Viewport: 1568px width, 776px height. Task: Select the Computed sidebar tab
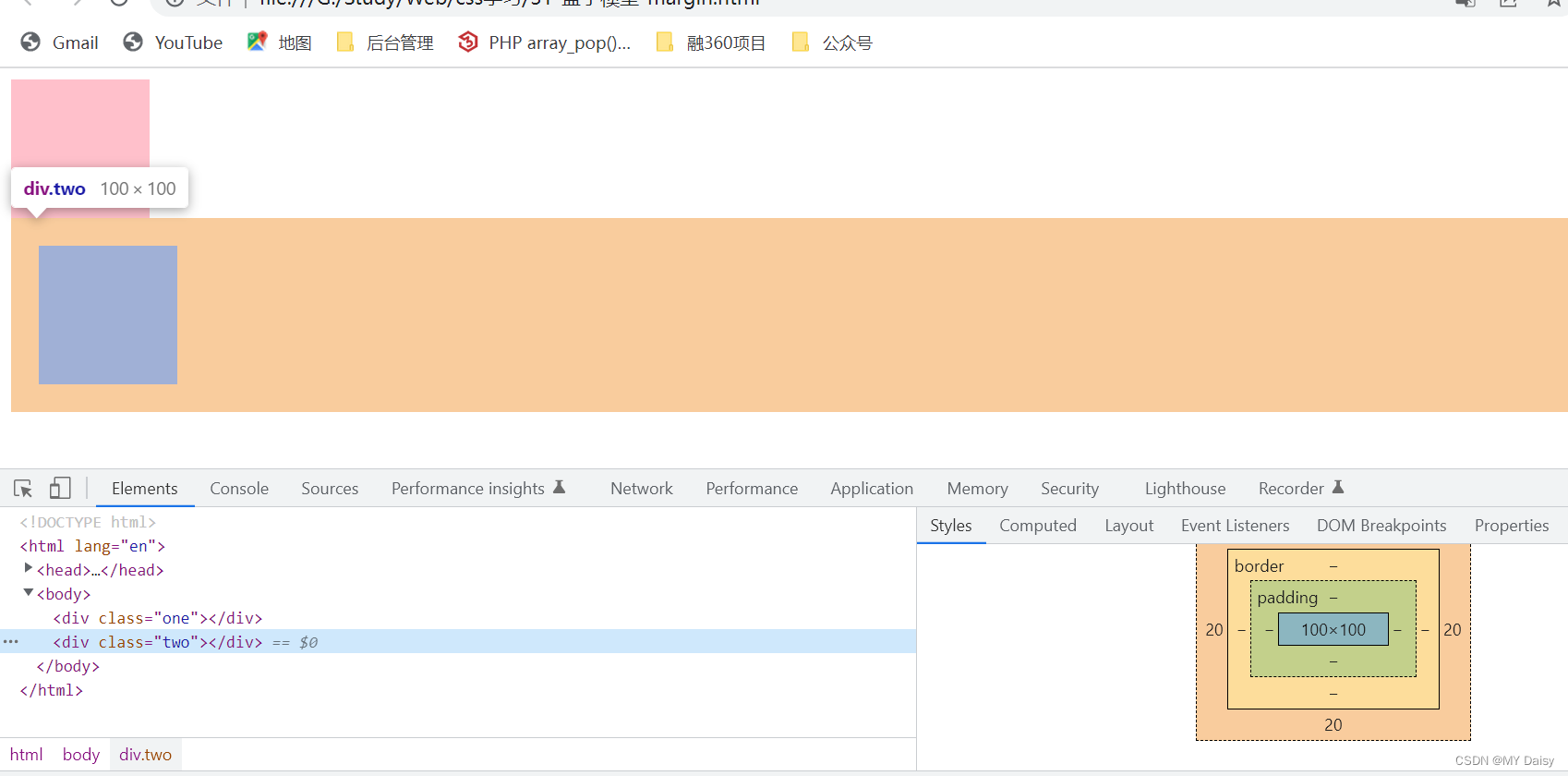click(x=1038, y=526)
